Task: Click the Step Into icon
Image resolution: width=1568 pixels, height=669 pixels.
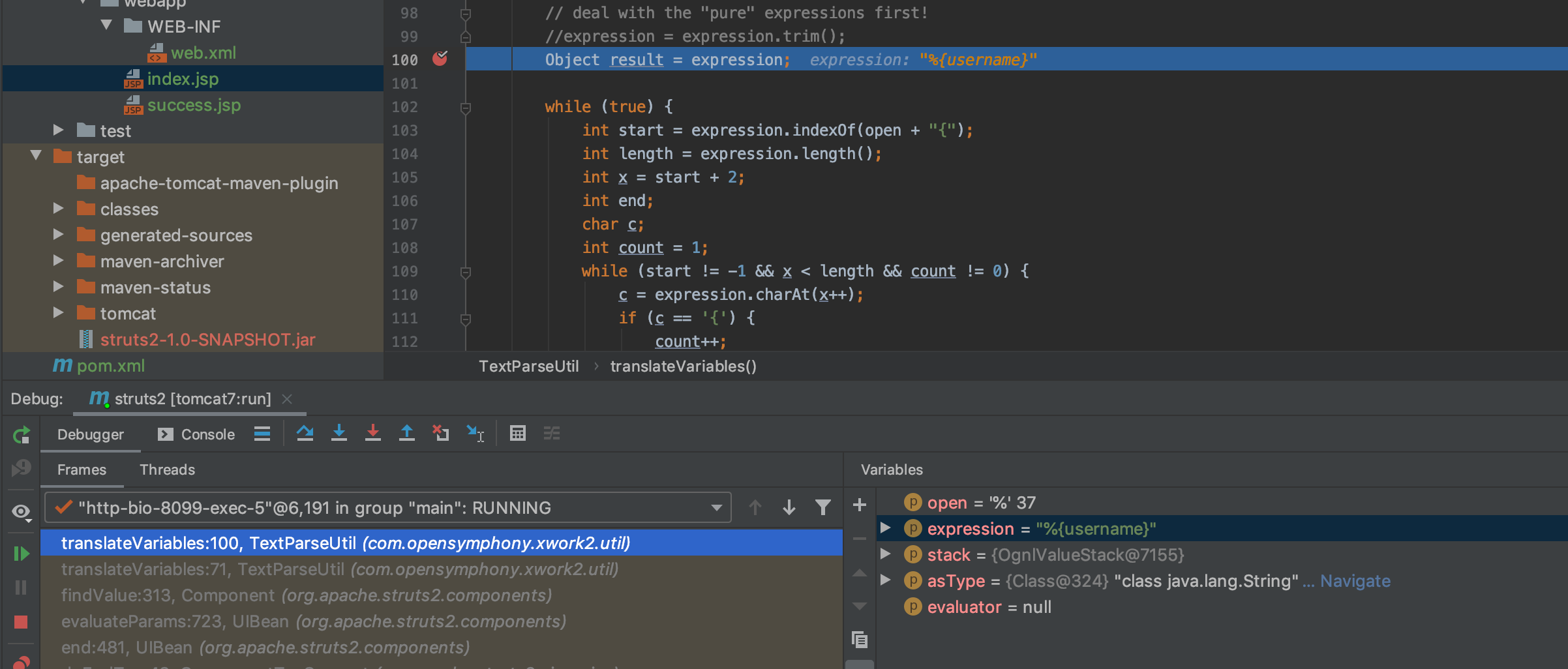Action: (x=339, y=433)
